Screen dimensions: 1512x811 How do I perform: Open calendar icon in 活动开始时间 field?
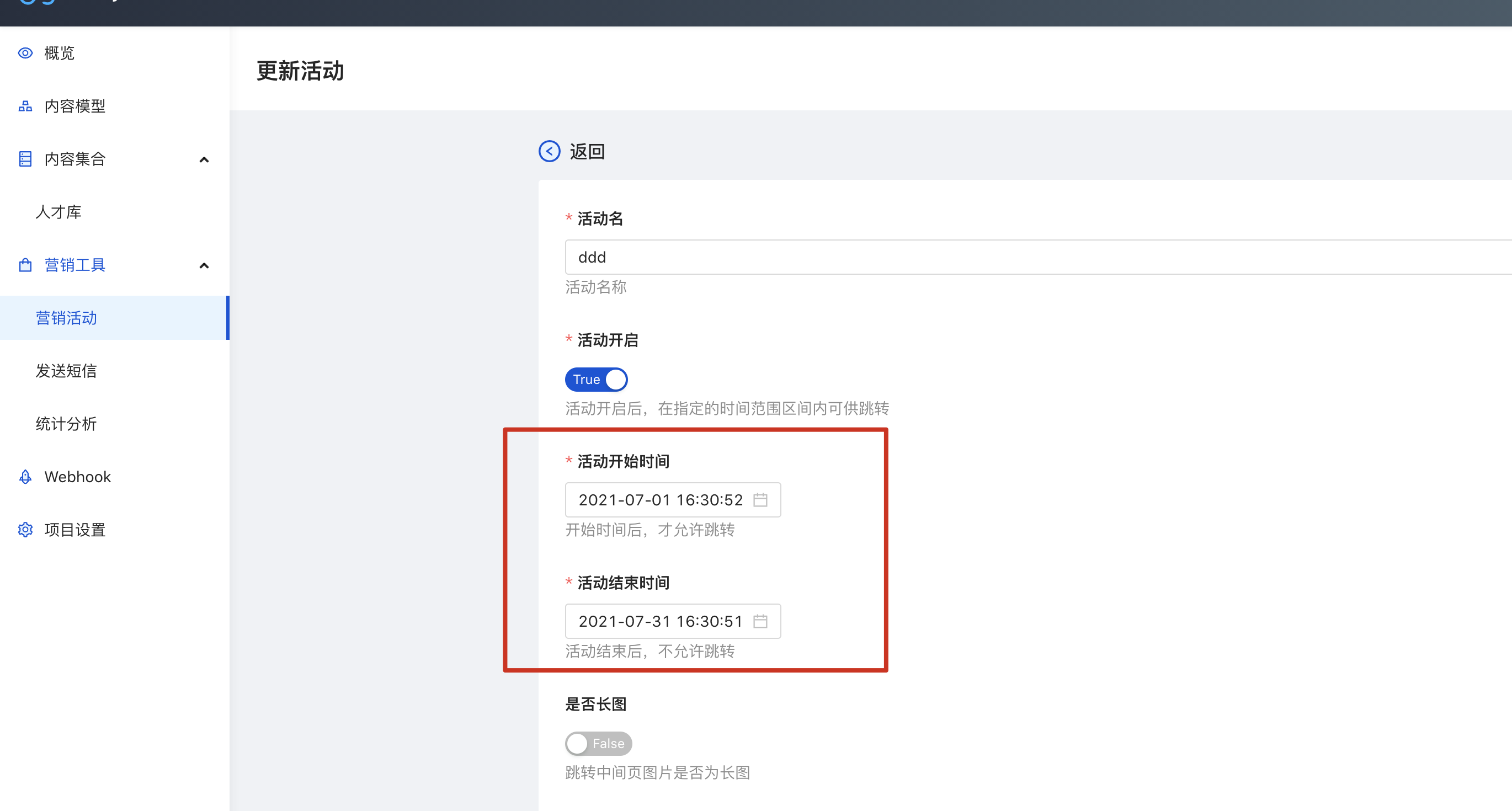coord(760,500)
